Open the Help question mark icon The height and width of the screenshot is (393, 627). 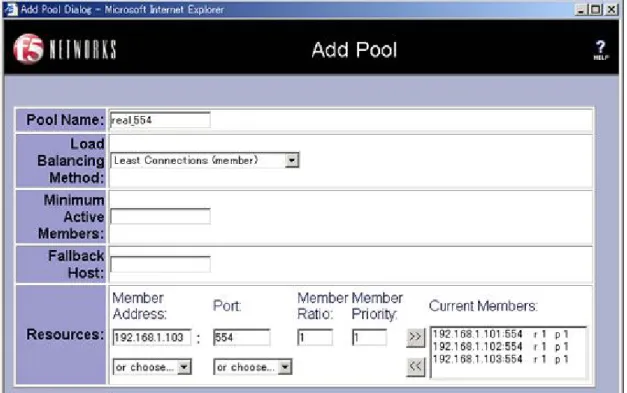(600, 50)
